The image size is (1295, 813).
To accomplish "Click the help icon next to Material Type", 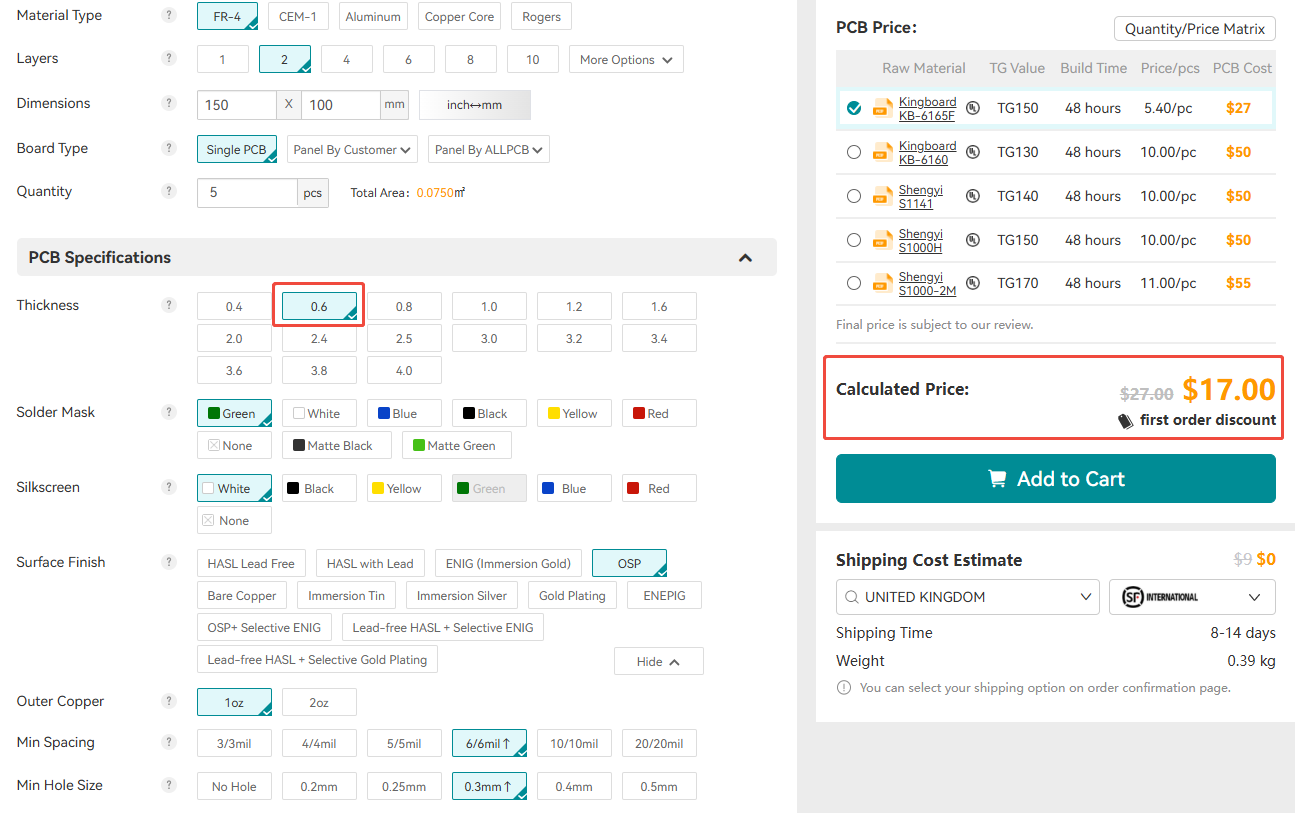I will [169, 16].
